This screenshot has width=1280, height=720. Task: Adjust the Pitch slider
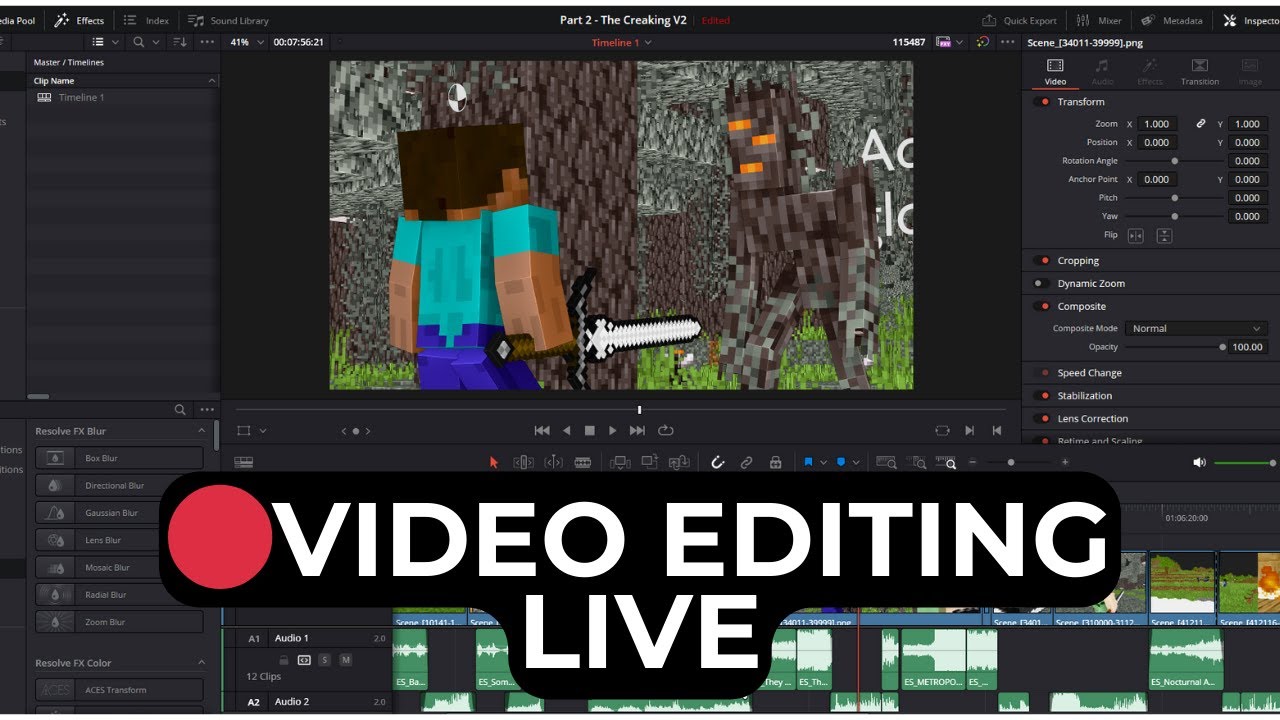coord(1175,198)
